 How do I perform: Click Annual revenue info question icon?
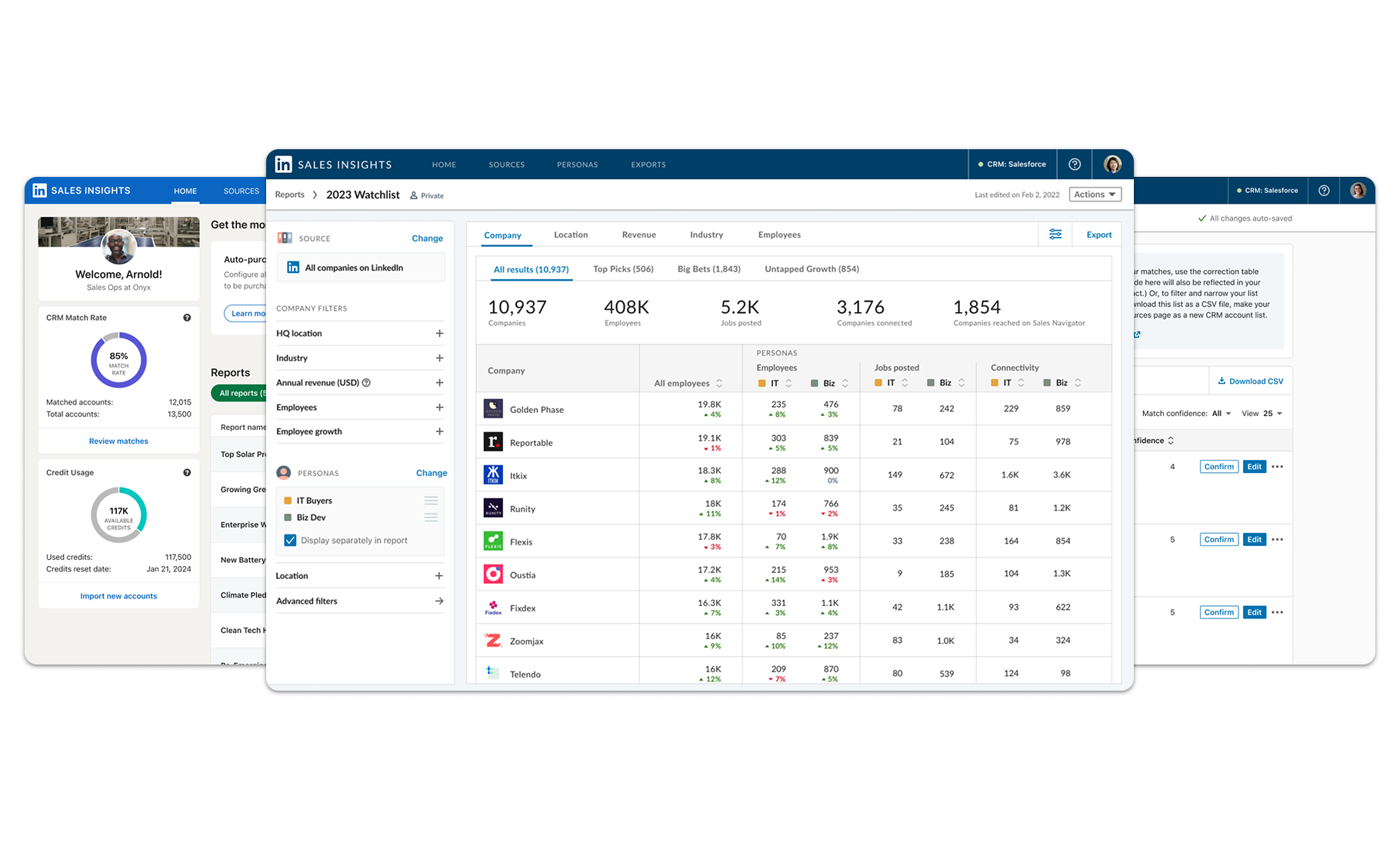366,383
